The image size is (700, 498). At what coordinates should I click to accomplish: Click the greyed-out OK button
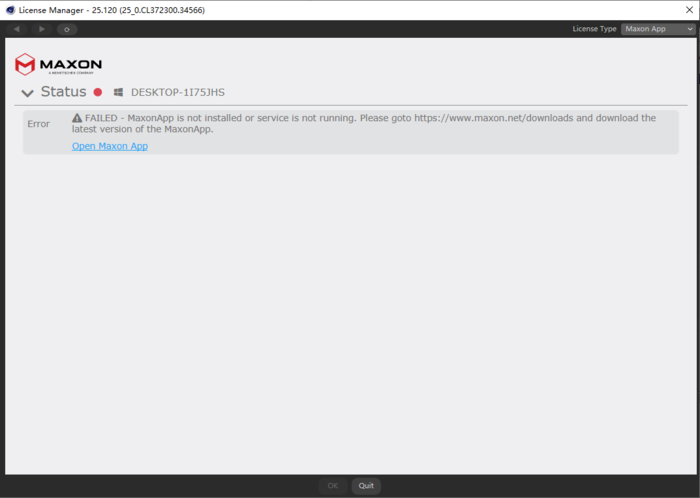point(333,486)
